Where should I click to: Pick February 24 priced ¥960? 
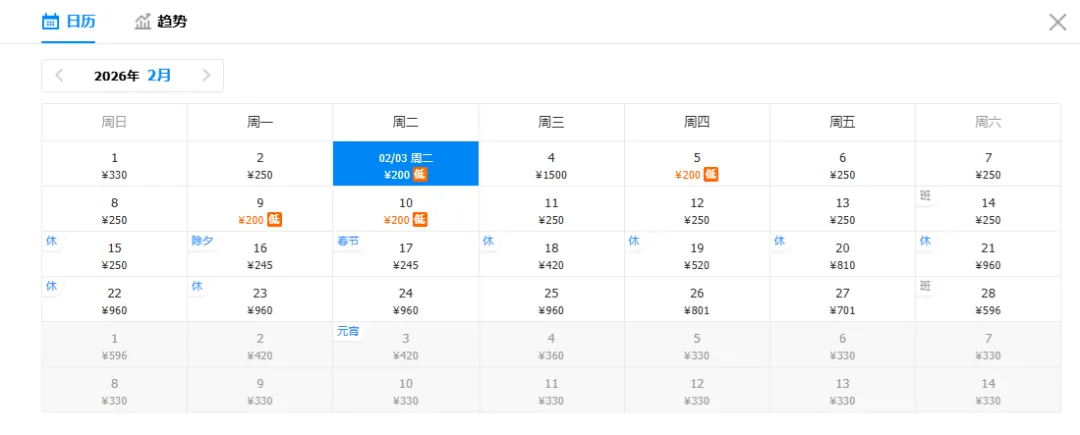(x=406, y=299)
